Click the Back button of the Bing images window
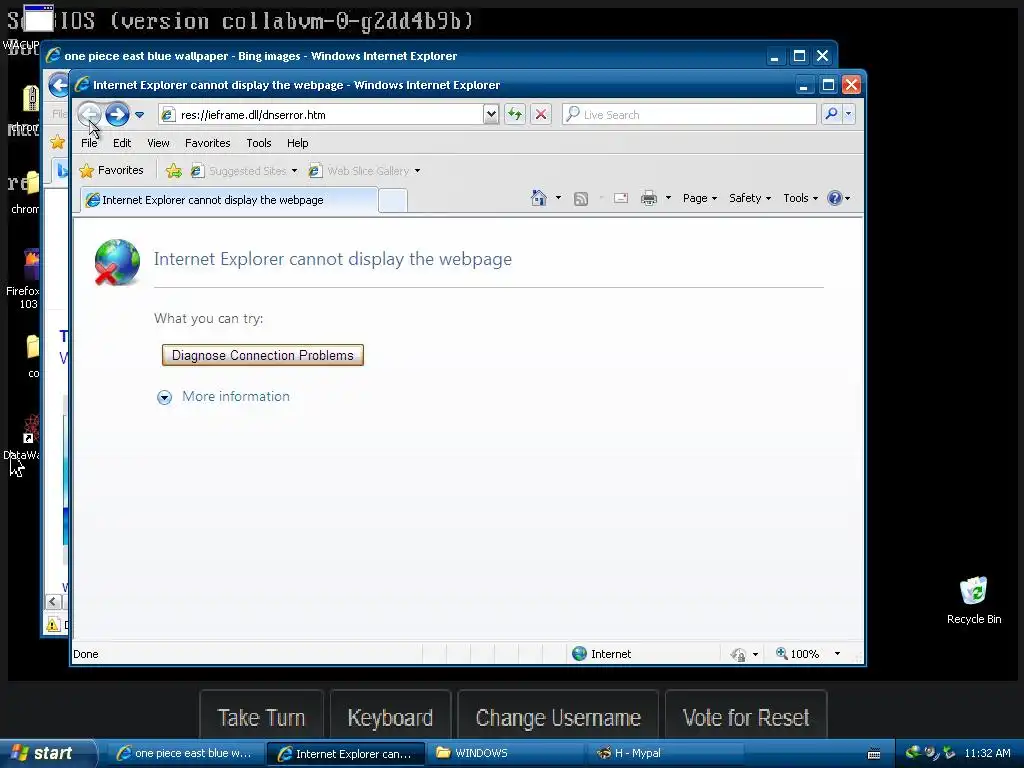The height and width of the screenshot is (768, 1024). [58, 85]
